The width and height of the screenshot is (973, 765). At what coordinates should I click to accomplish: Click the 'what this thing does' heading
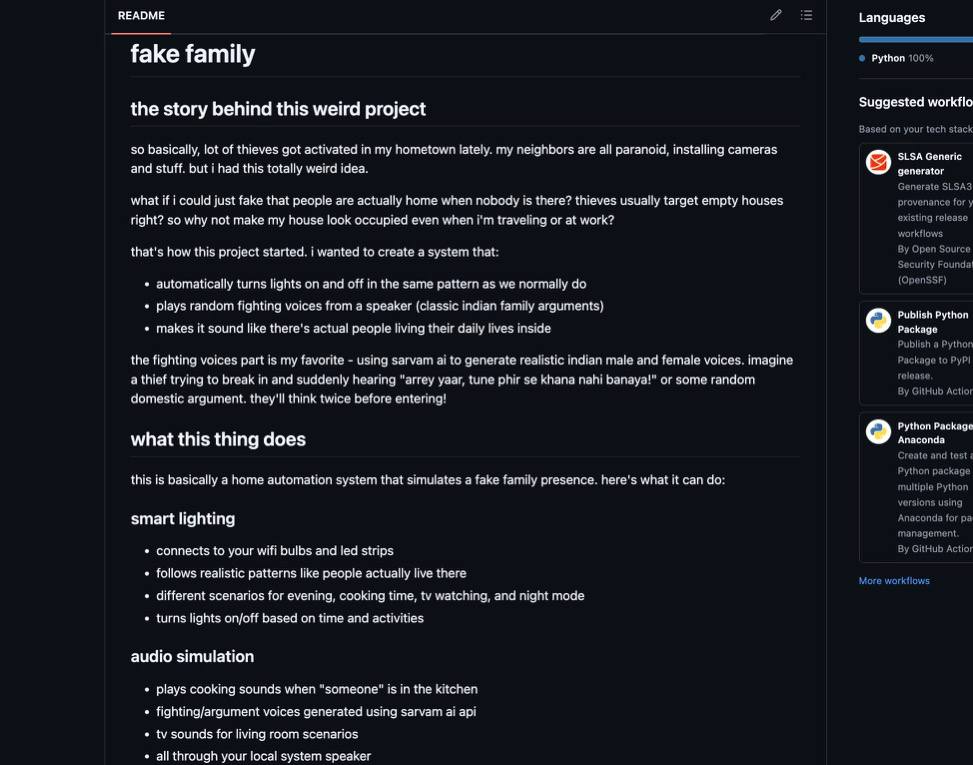[218, 439]
